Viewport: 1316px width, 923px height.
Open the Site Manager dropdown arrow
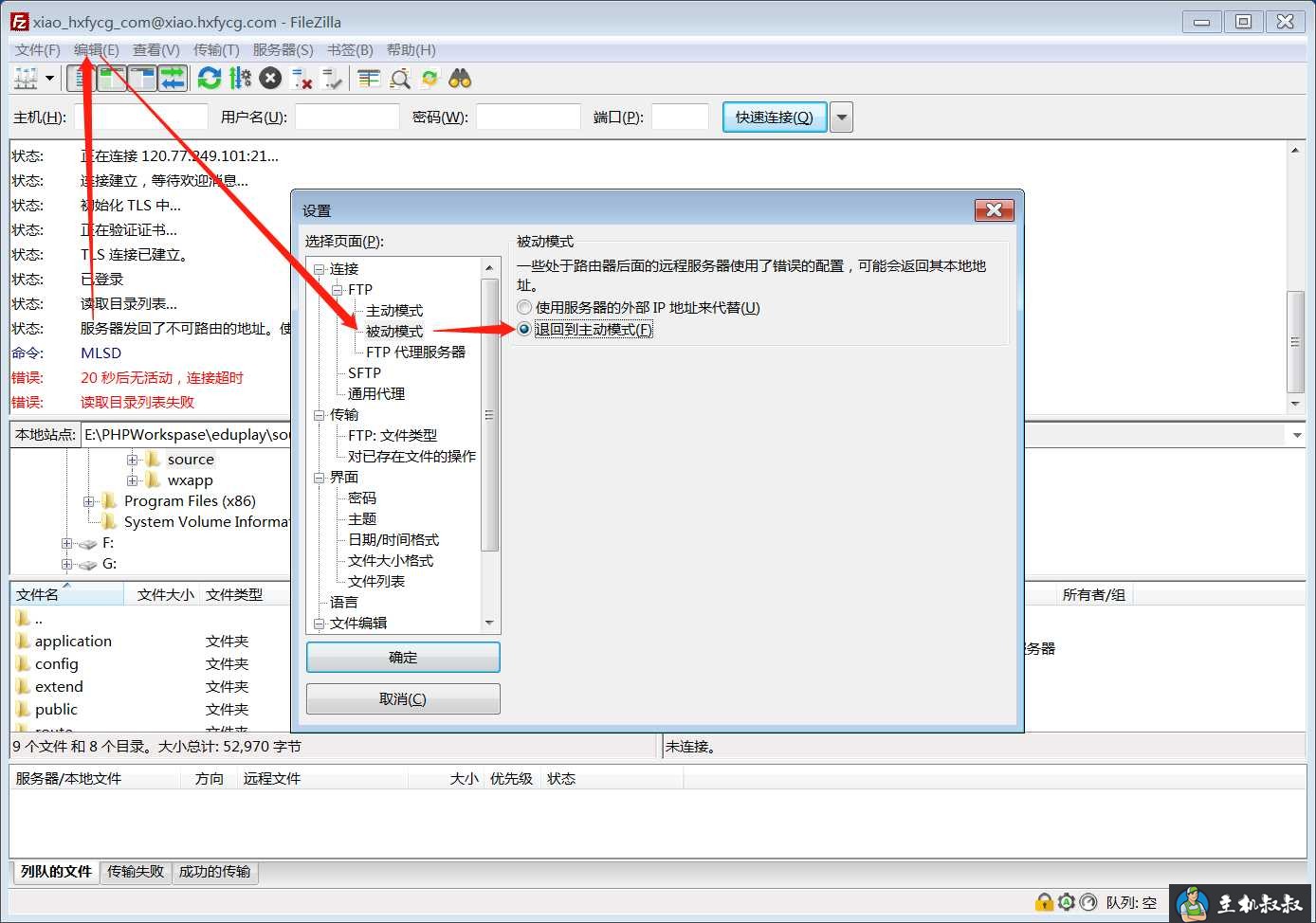coord(50,79)
